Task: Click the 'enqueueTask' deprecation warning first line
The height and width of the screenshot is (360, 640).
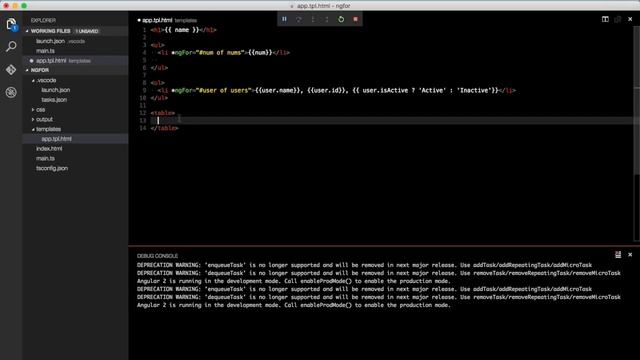Action: (364, 265)
